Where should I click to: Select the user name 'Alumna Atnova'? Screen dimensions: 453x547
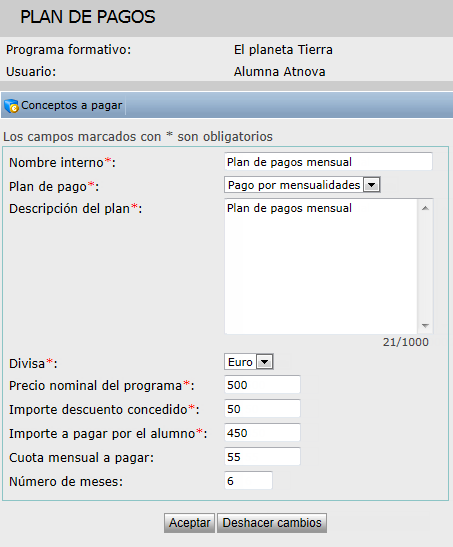[280, 72]
